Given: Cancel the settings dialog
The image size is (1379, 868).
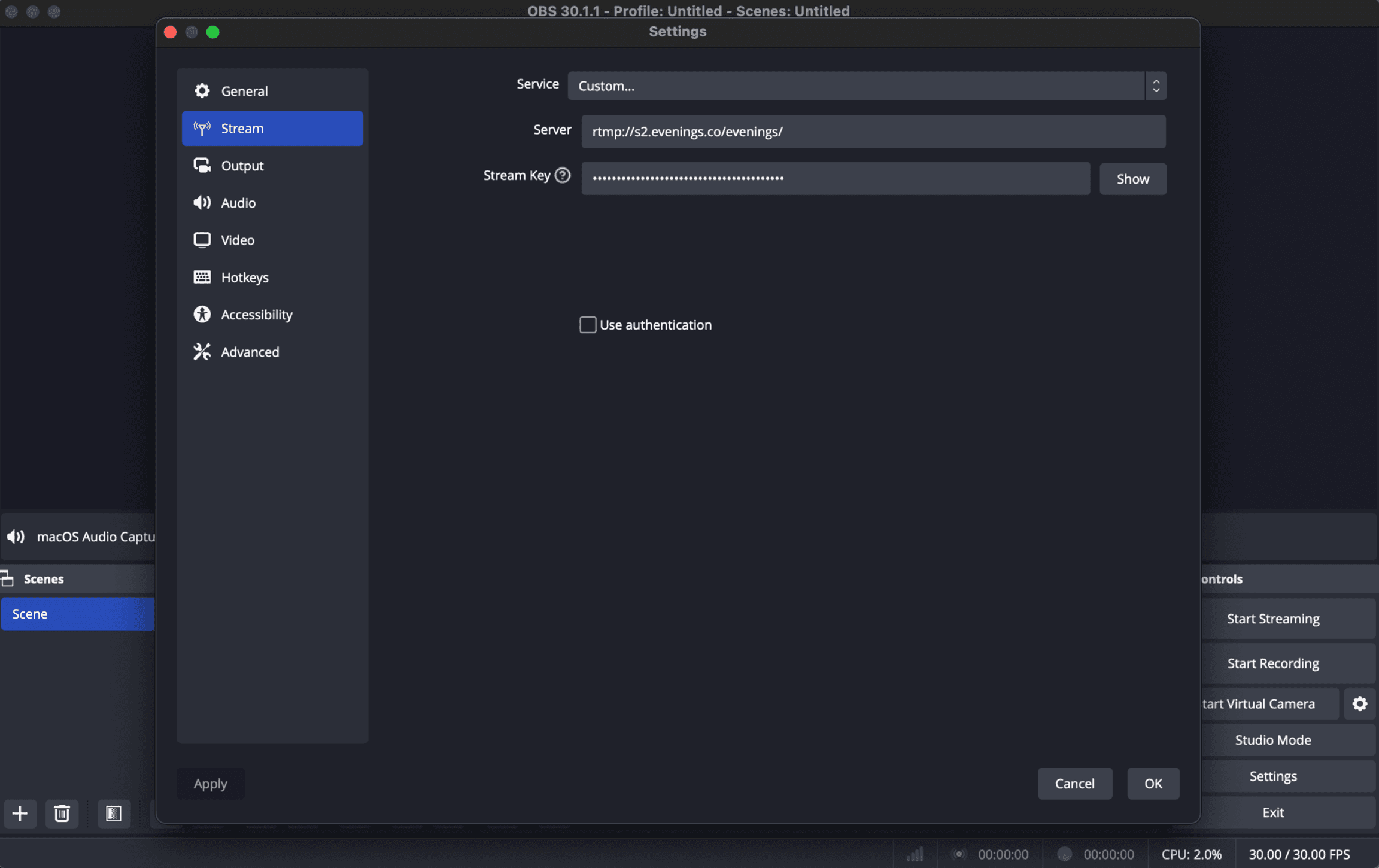Looking at the screenshot, I should tap(1074, 783).
